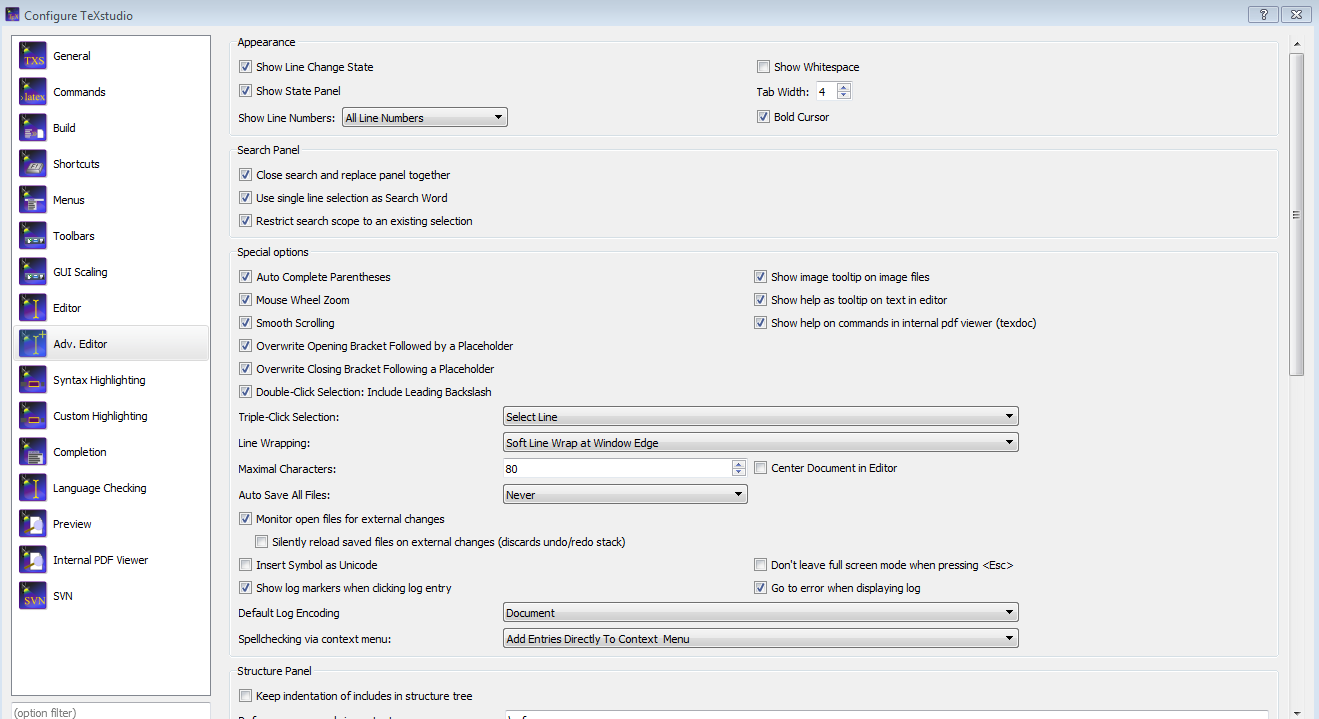This screenshot has height=719, width=1319.
Task: Disable Auto Complete Parentheses
Action: coord(246,277)
